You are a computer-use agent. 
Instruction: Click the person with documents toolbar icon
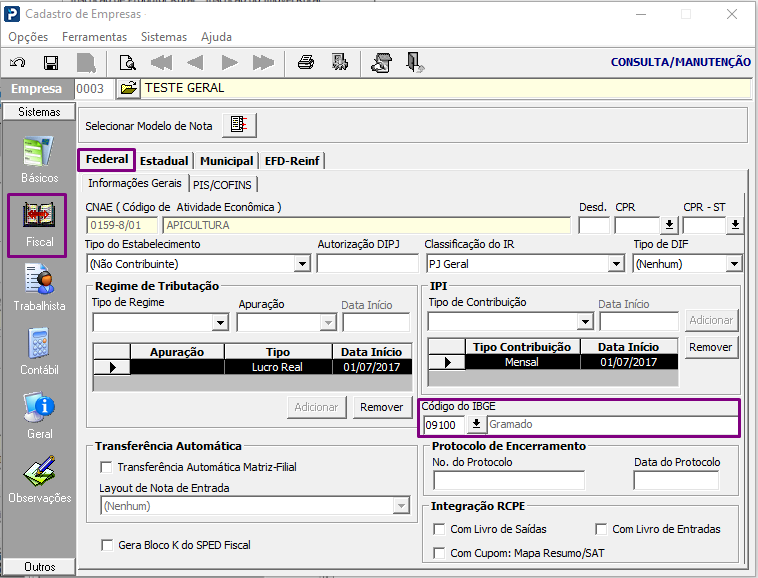coord(381,63)
